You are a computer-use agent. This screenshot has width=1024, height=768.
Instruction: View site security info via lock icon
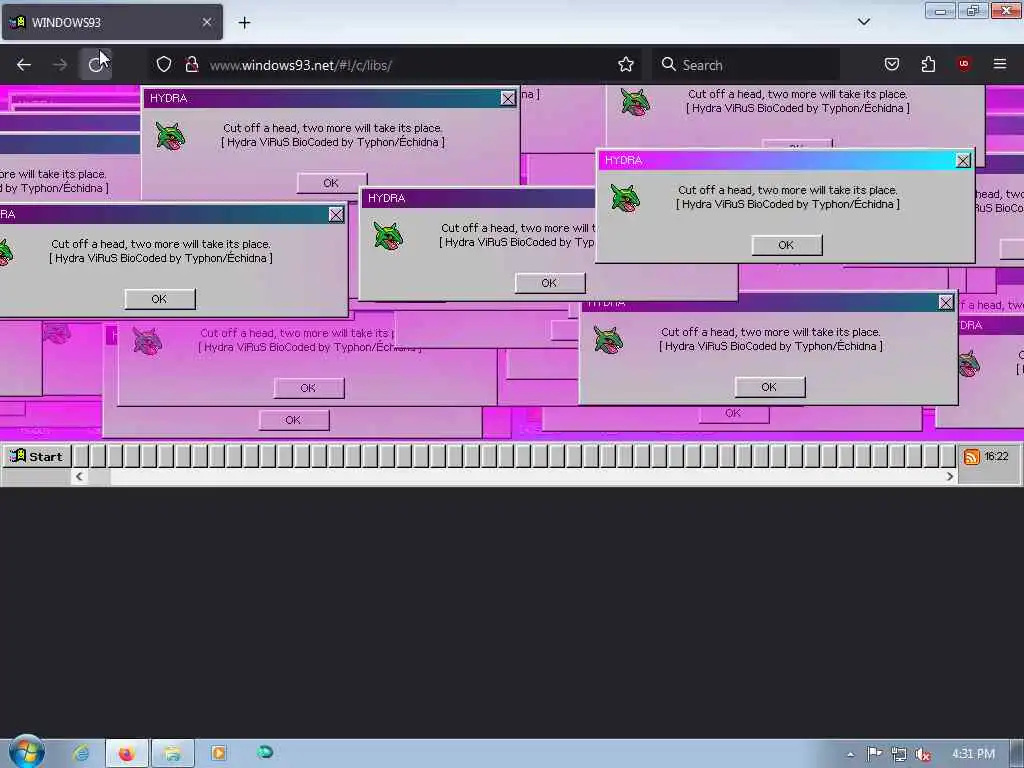point(191,65)
